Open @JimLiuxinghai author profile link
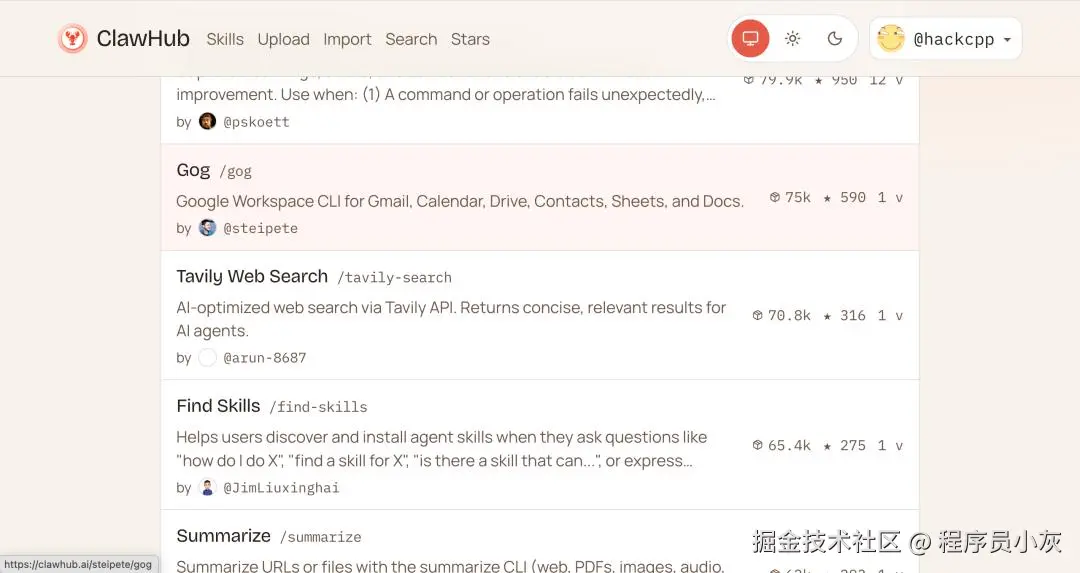The width and height of the screenshot is (1080, 573). 281,488
